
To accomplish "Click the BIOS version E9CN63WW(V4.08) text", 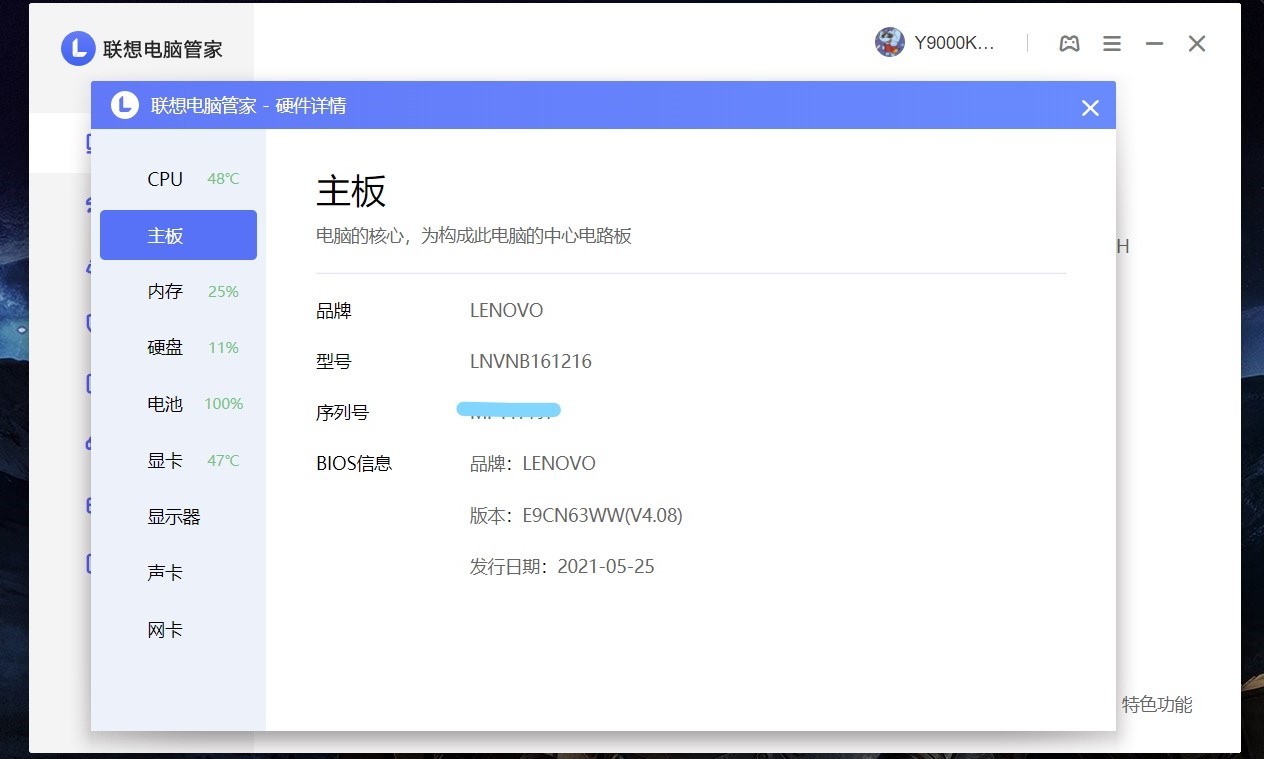I will [603, 516].
